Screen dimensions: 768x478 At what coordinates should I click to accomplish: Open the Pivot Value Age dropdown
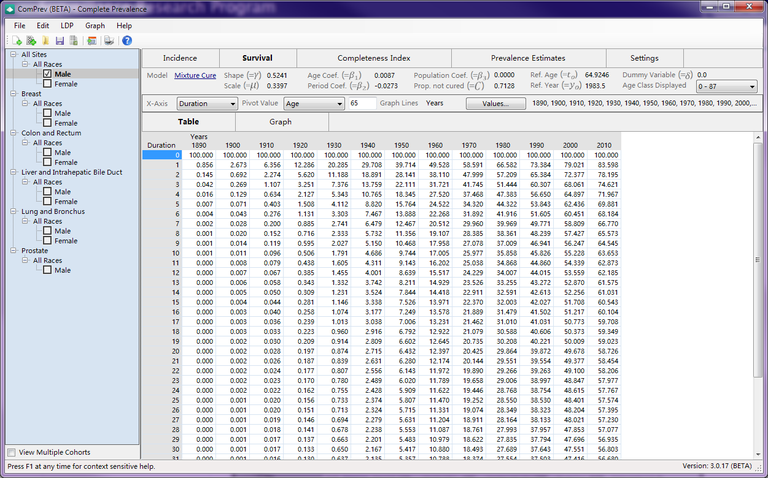click(x=313, y=103)
